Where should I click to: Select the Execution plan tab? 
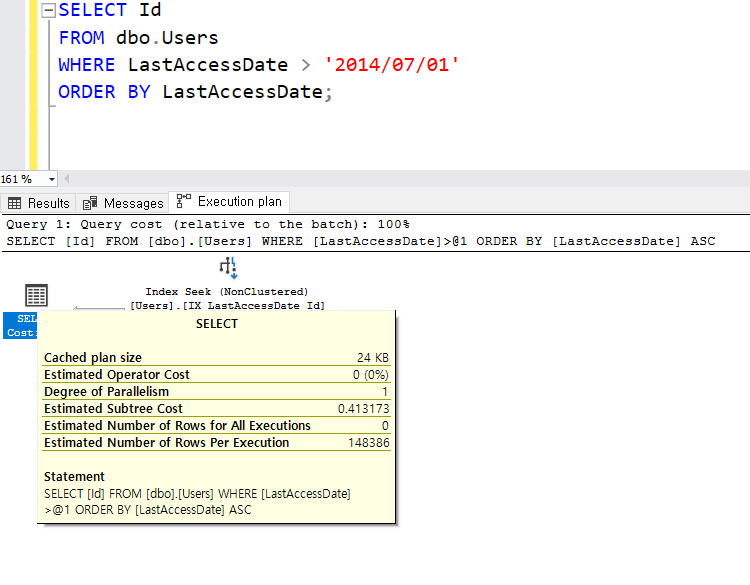click(229, 201)
